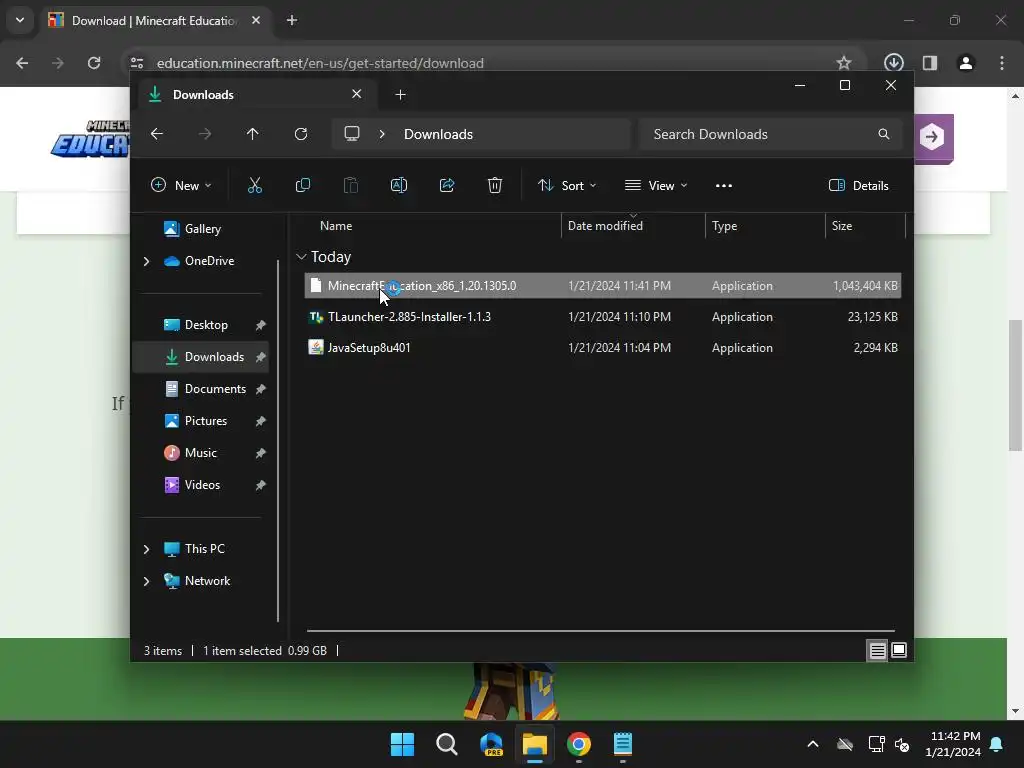
Task: Click Chrome's page vertical scrollbar thumb
Action: click(1015, 385)
